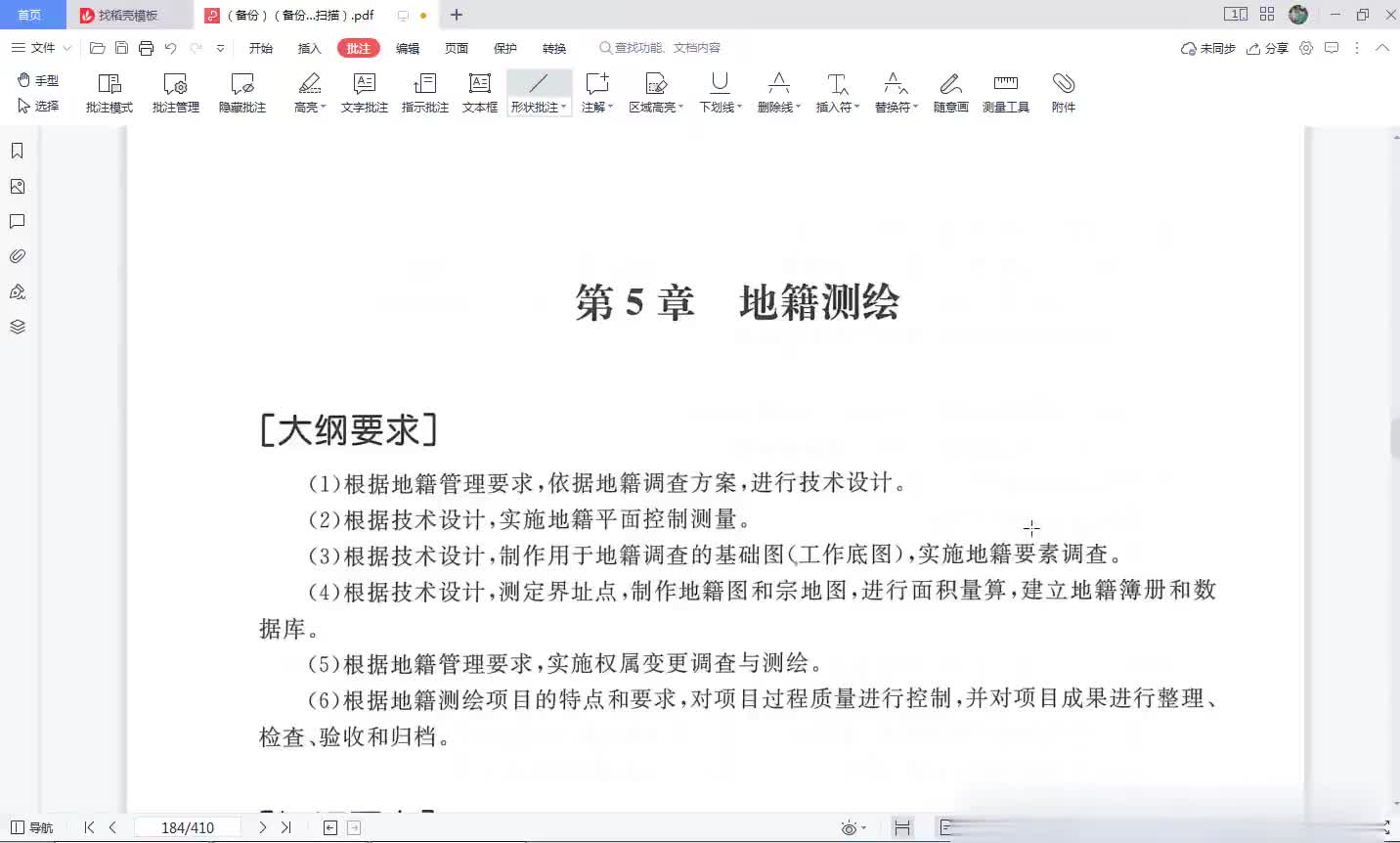Expand the 高亮 highlight dropdown arrow
Viewport: 1400px width, 843px height.
tap(324, 108)
